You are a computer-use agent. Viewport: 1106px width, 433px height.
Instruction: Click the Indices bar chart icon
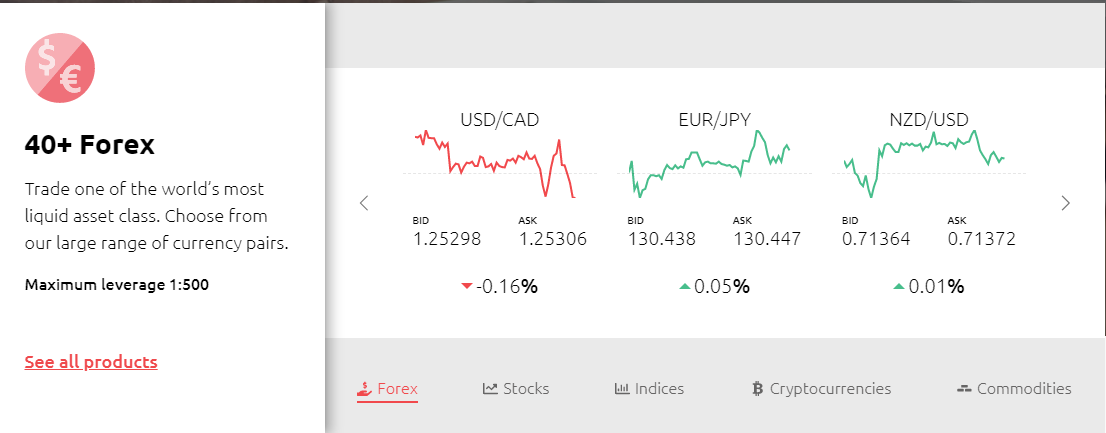622,388
